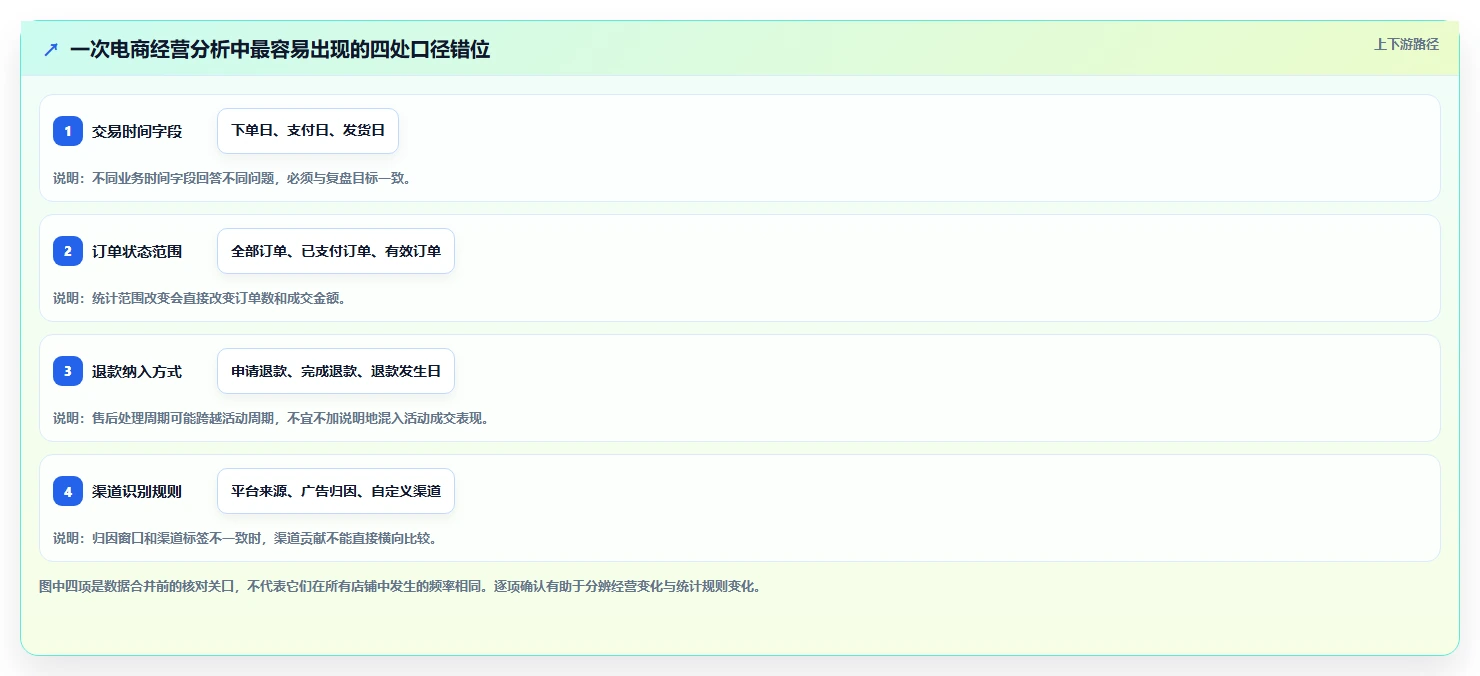The width and height of the screenshot is (1480, 676).
Task: Select the 下单日、支付日、发货日 chip
Action: (x=308, y=131)
